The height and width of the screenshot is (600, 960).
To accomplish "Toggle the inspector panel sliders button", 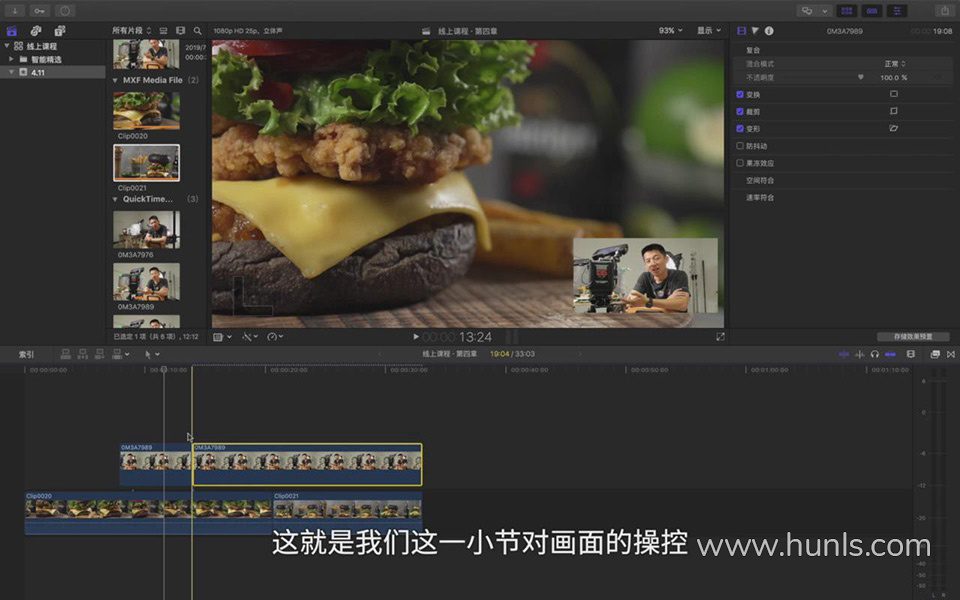I will pos(897,10).
